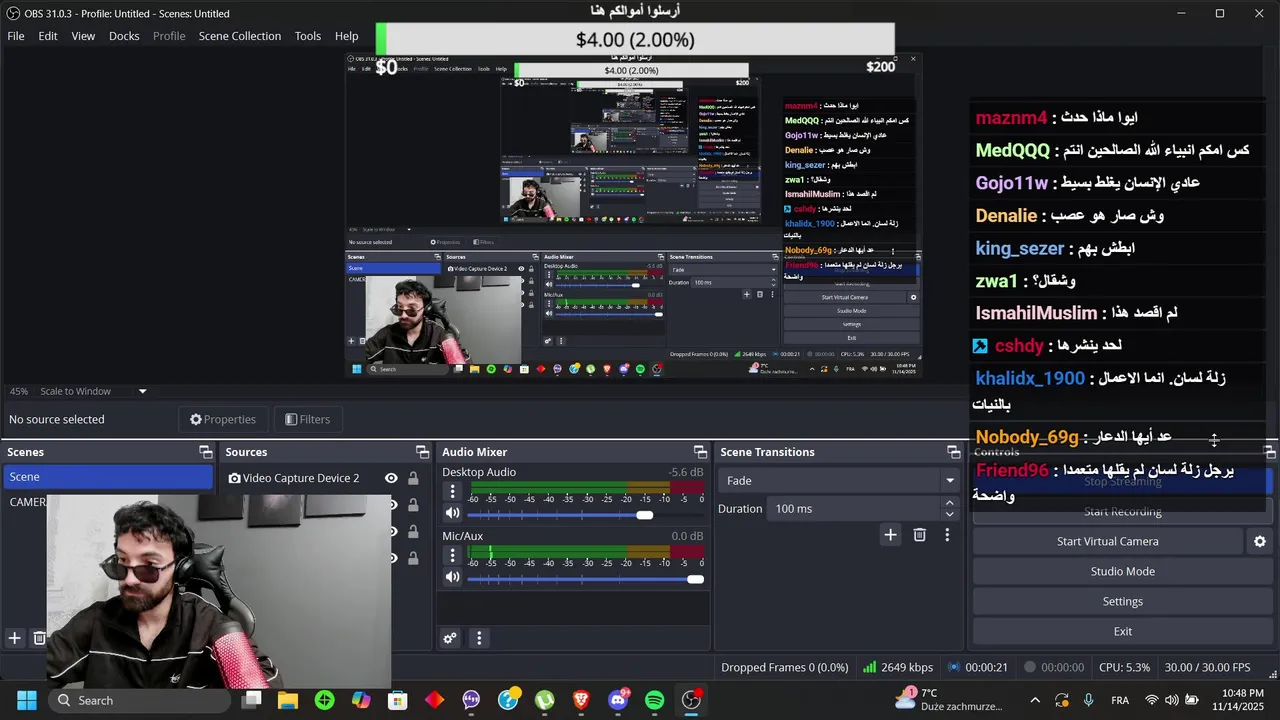
Task: Float the Scenes dock with its pop-out icon
Action: 206,452
